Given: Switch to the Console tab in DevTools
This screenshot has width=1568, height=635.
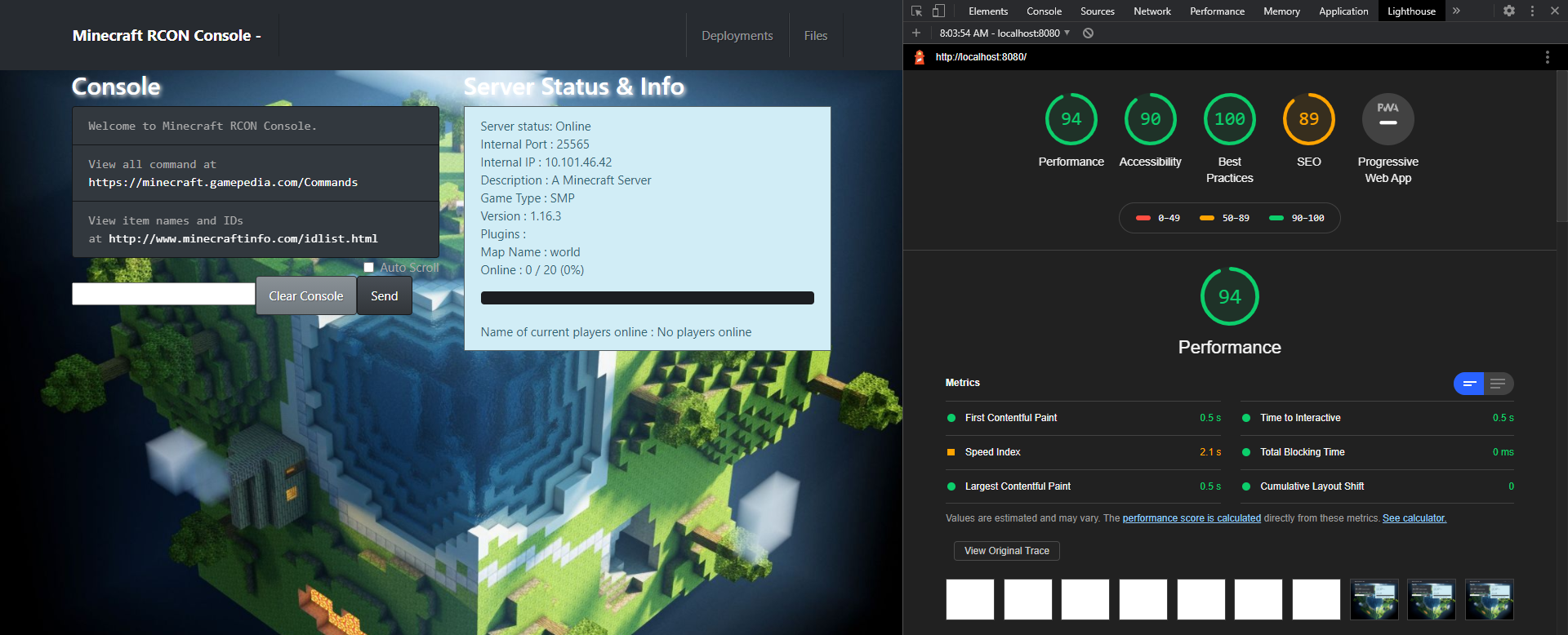Looking at the screenshot, I should coord(1044,11).
